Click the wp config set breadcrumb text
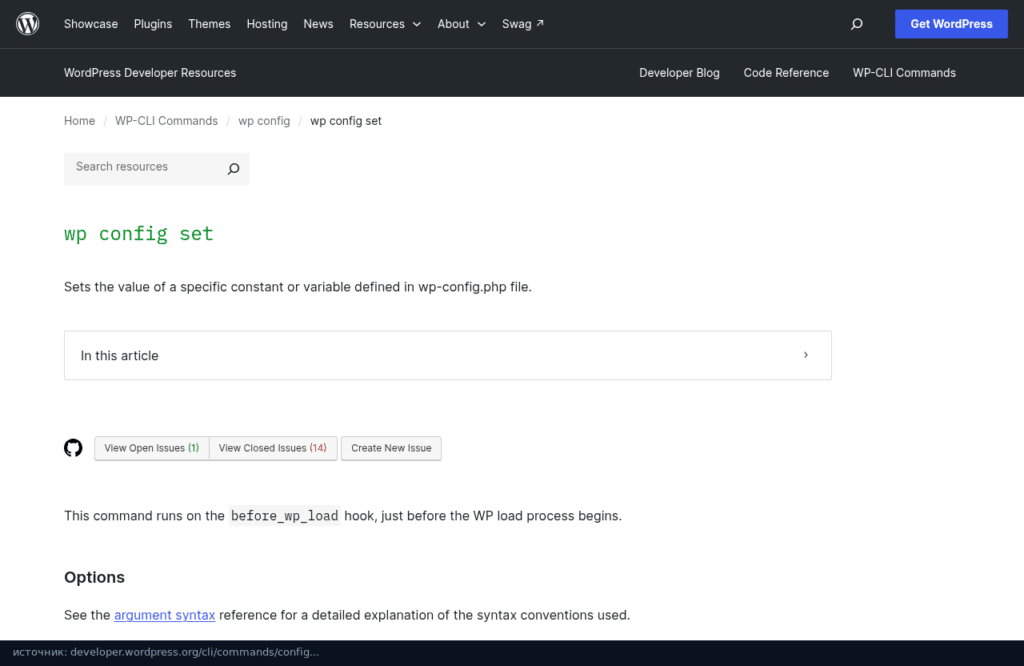Screen dimensions: 1024x666 345,121
